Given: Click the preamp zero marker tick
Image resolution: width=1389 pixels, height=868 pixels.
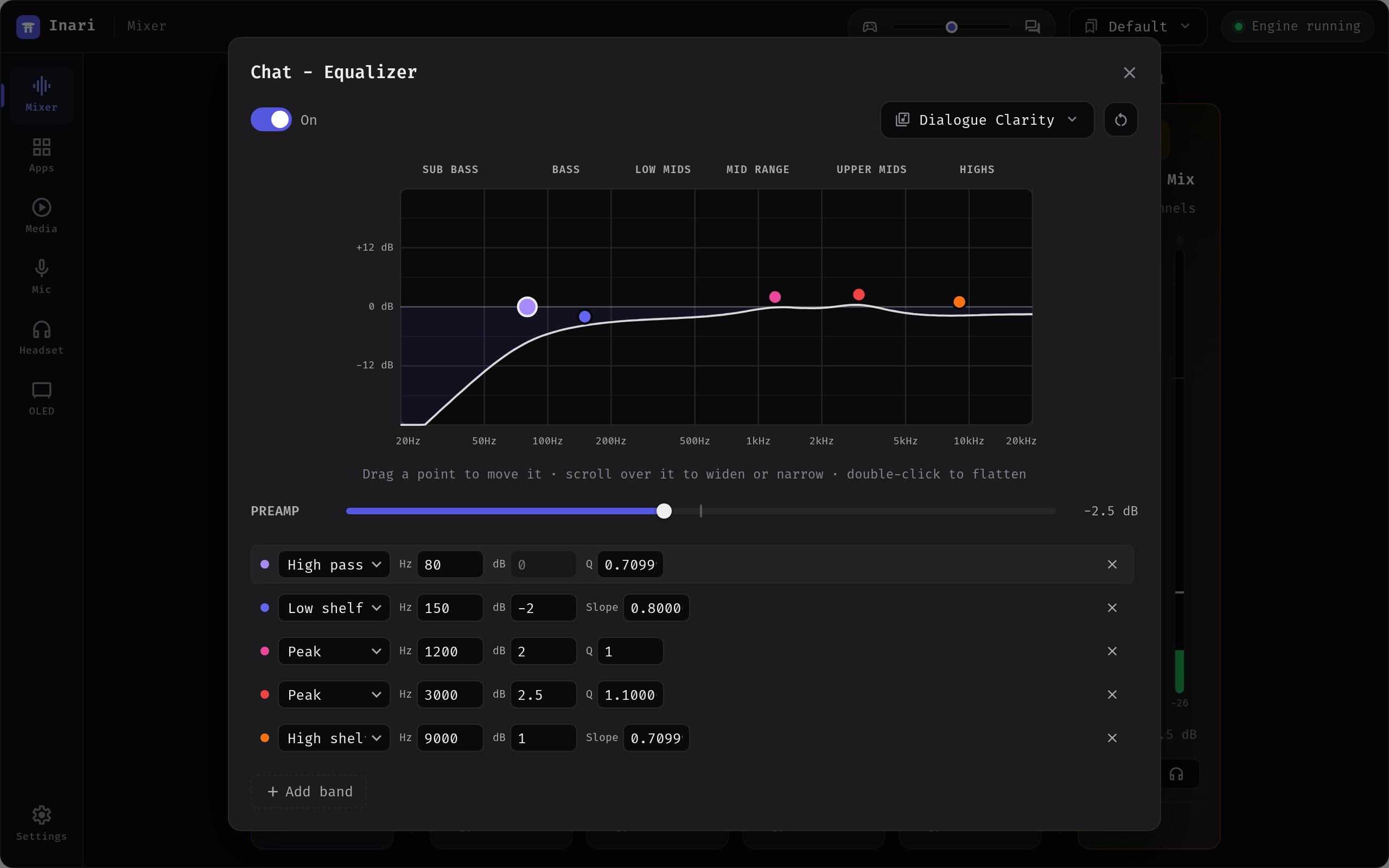Looking at the screenshot, I should click(x=701, y=511).
